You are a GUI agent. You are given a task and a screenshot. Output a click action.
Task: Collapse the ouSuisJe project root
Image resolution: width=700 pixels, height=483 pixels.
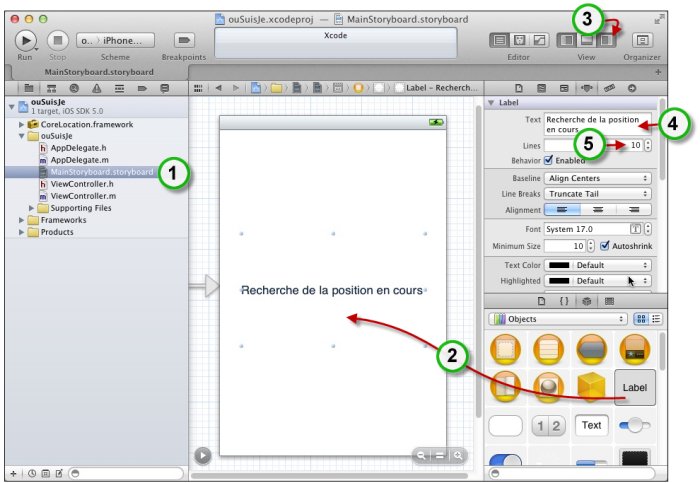coord(12,107)
